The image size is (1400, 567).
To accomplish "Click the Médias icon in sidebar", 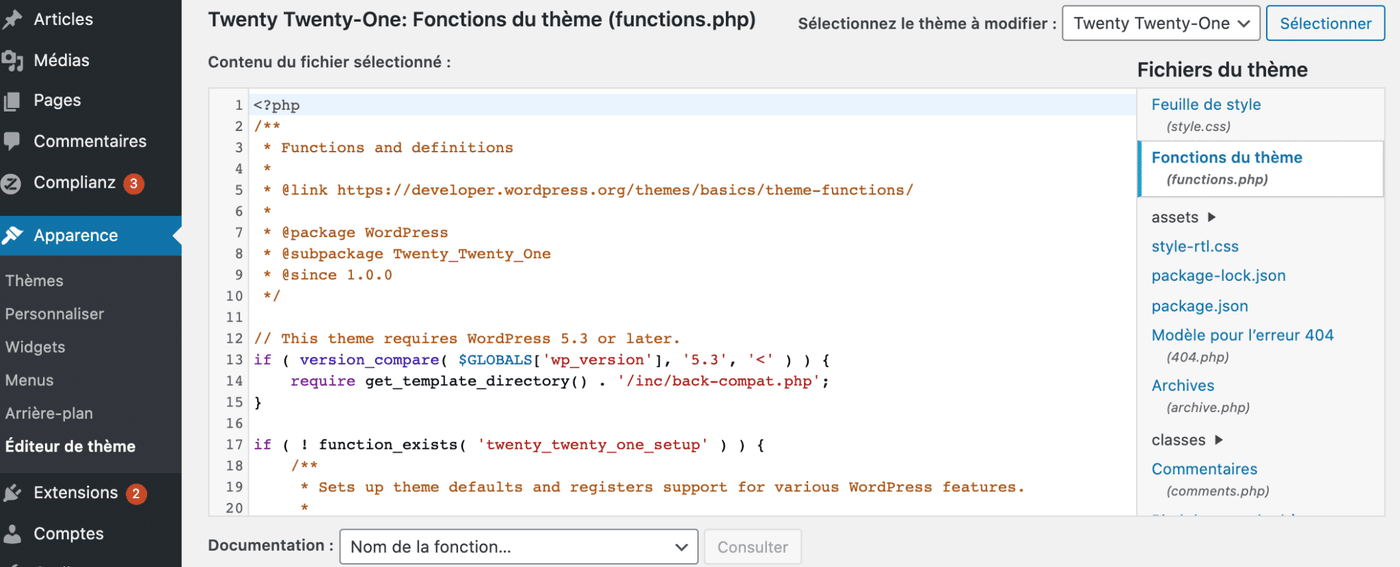I will click(12, 61).
